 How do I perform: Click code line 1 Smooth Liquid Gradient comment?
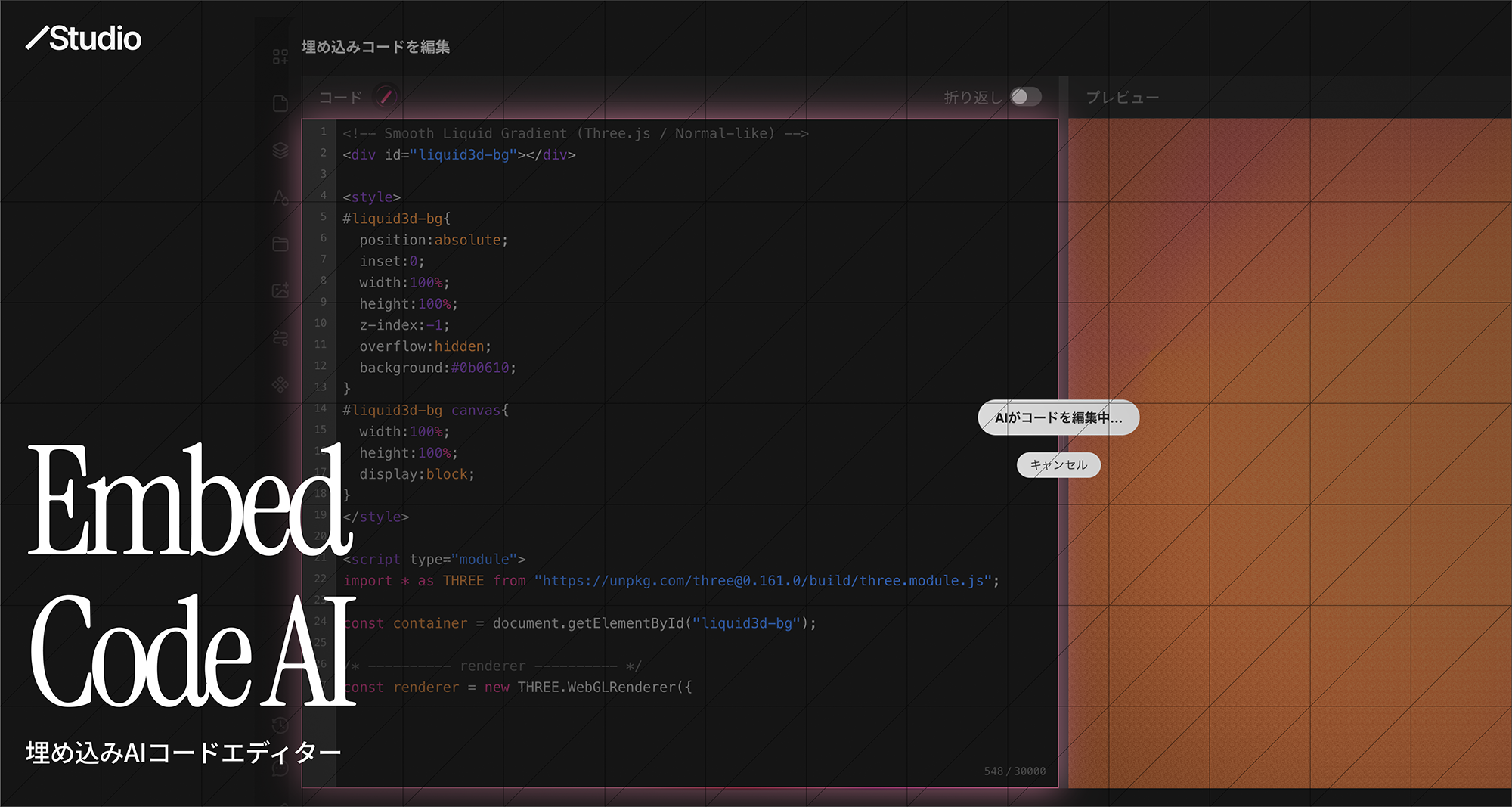click(x=575, y=133)
